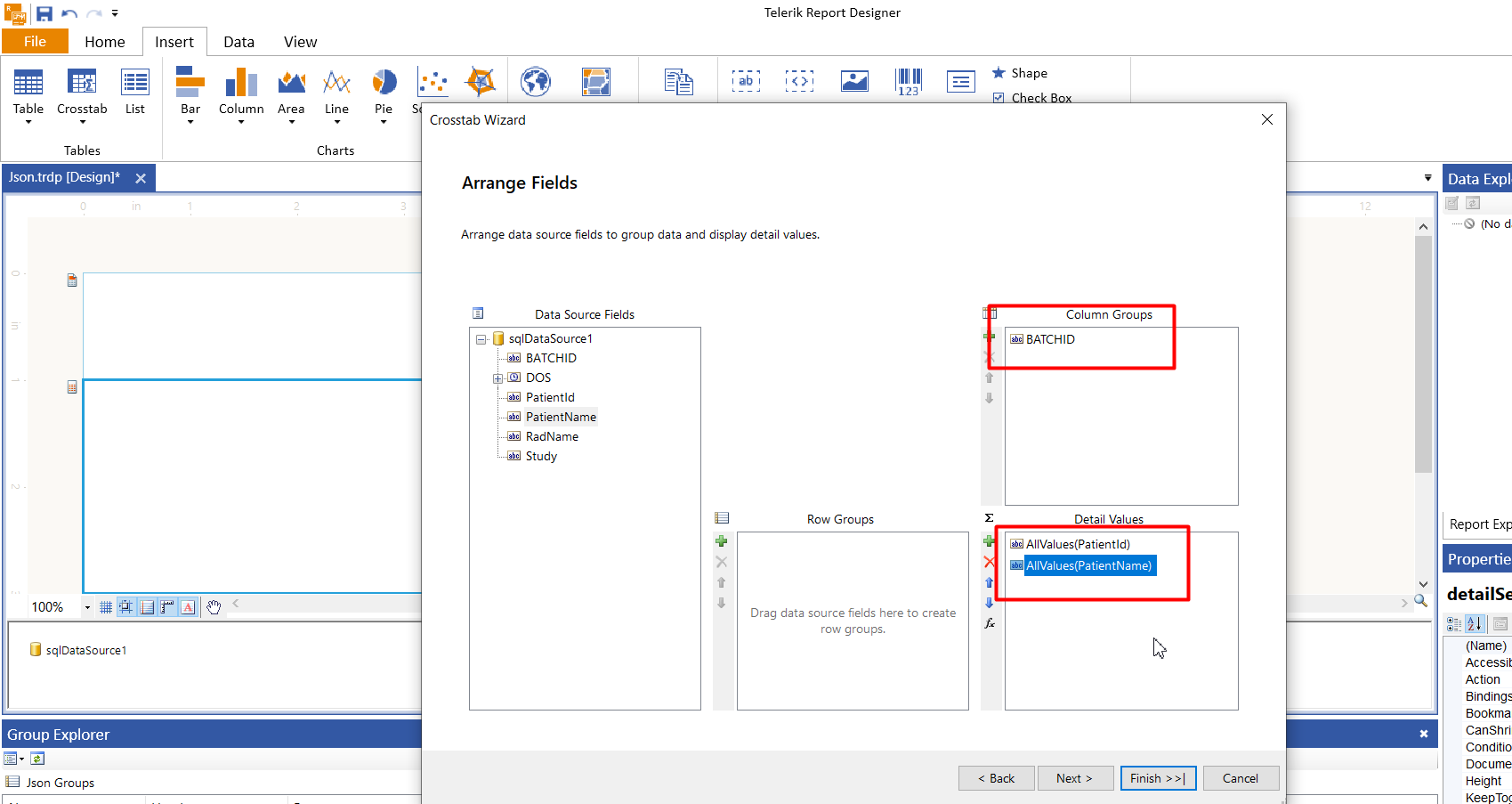The height and width of the screenshot is (804, 1512).
Task: Select the Pan hand tool below the canvas
Action: click(x=214, y=606)
